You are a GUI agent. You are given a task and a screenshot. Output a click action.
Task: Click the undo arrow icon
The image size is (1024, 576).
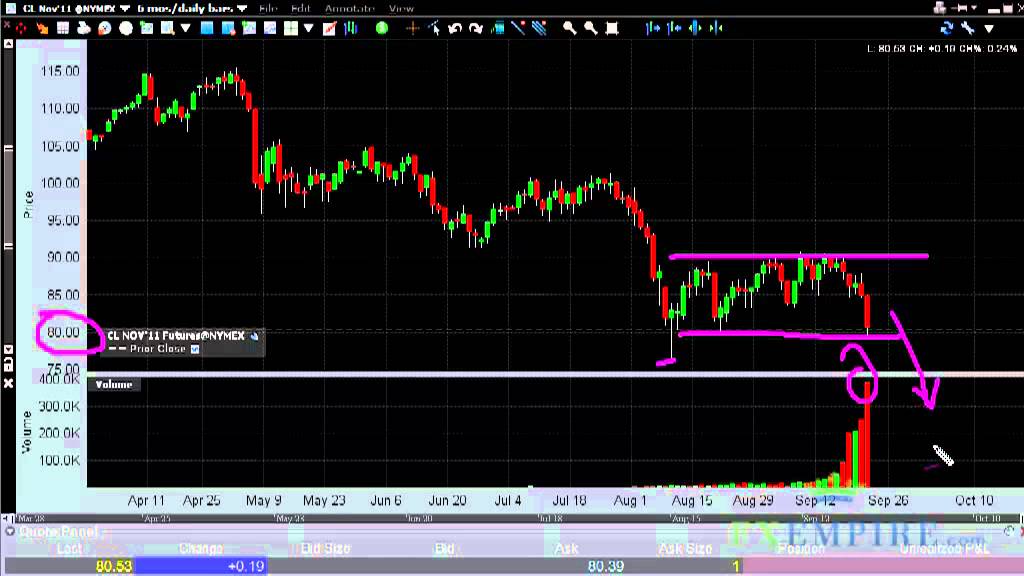coord(455,28)
